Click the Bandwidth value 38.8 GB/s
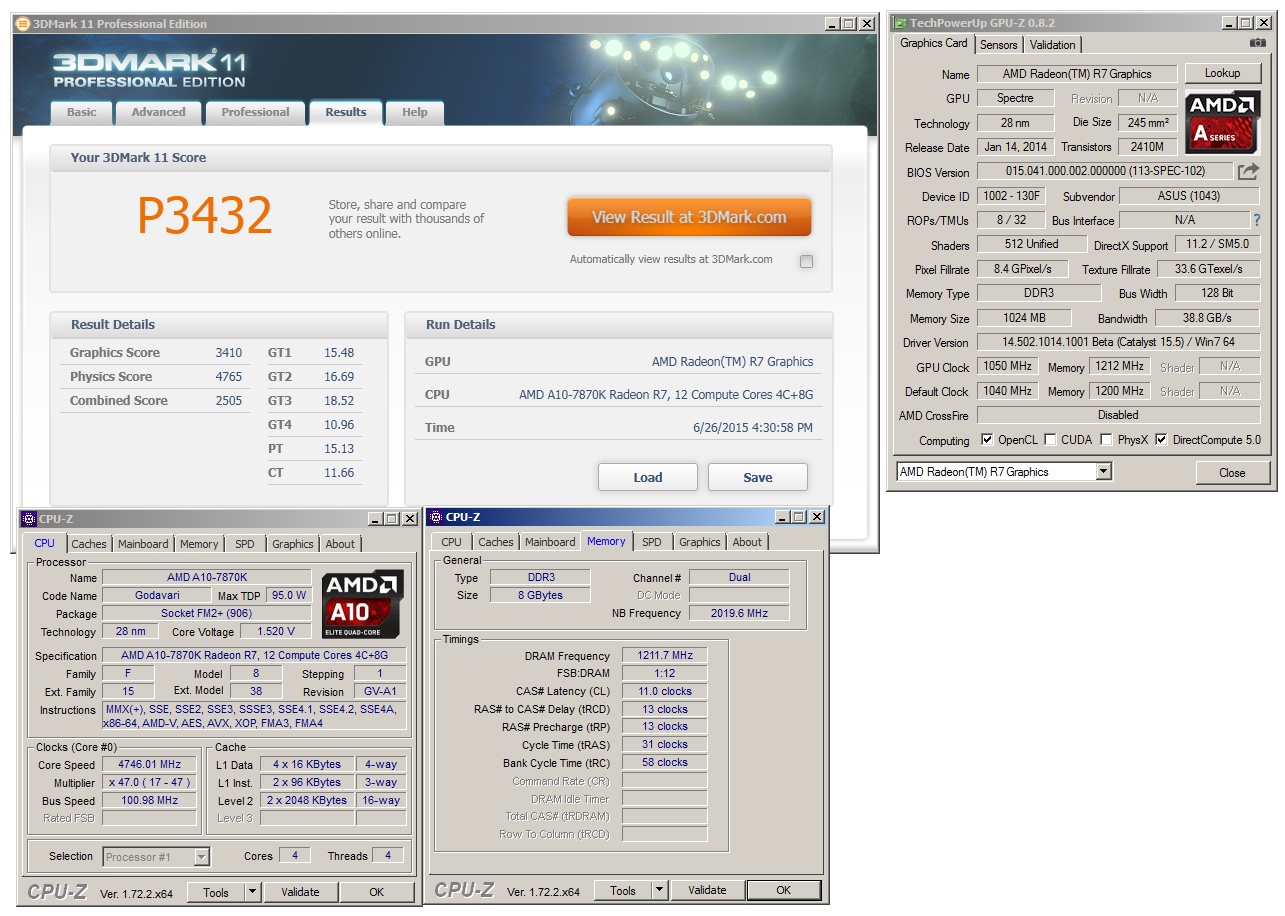Viewport: 1285px width, 916px height. point(1207,318)
